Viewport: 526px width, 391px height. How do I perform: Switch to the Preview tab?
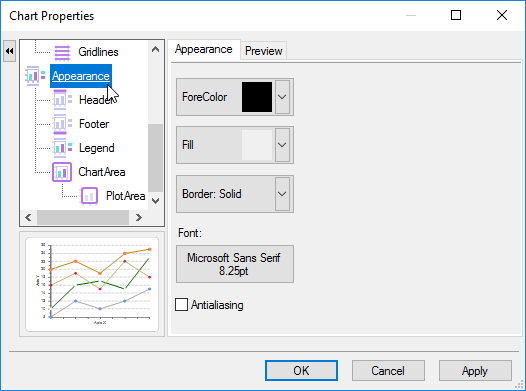coord(263,51)
